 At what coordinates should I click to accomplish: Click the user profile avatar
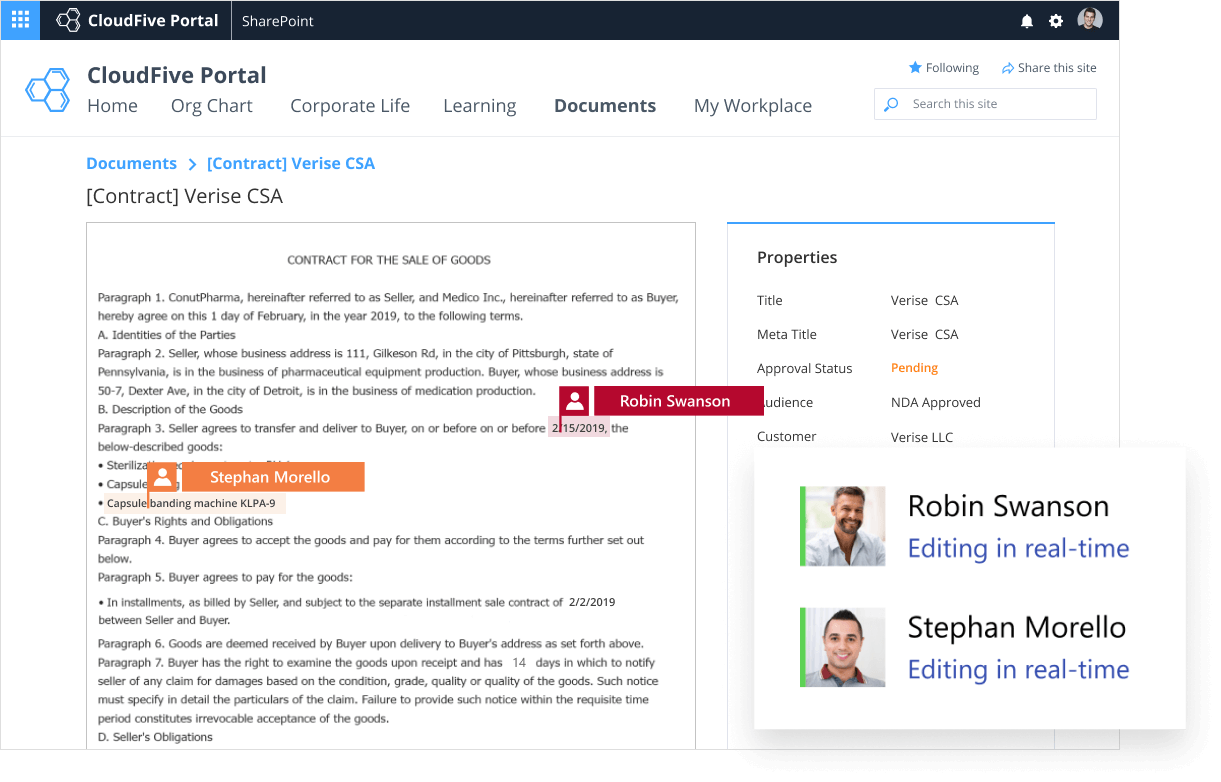[1090, 20]
